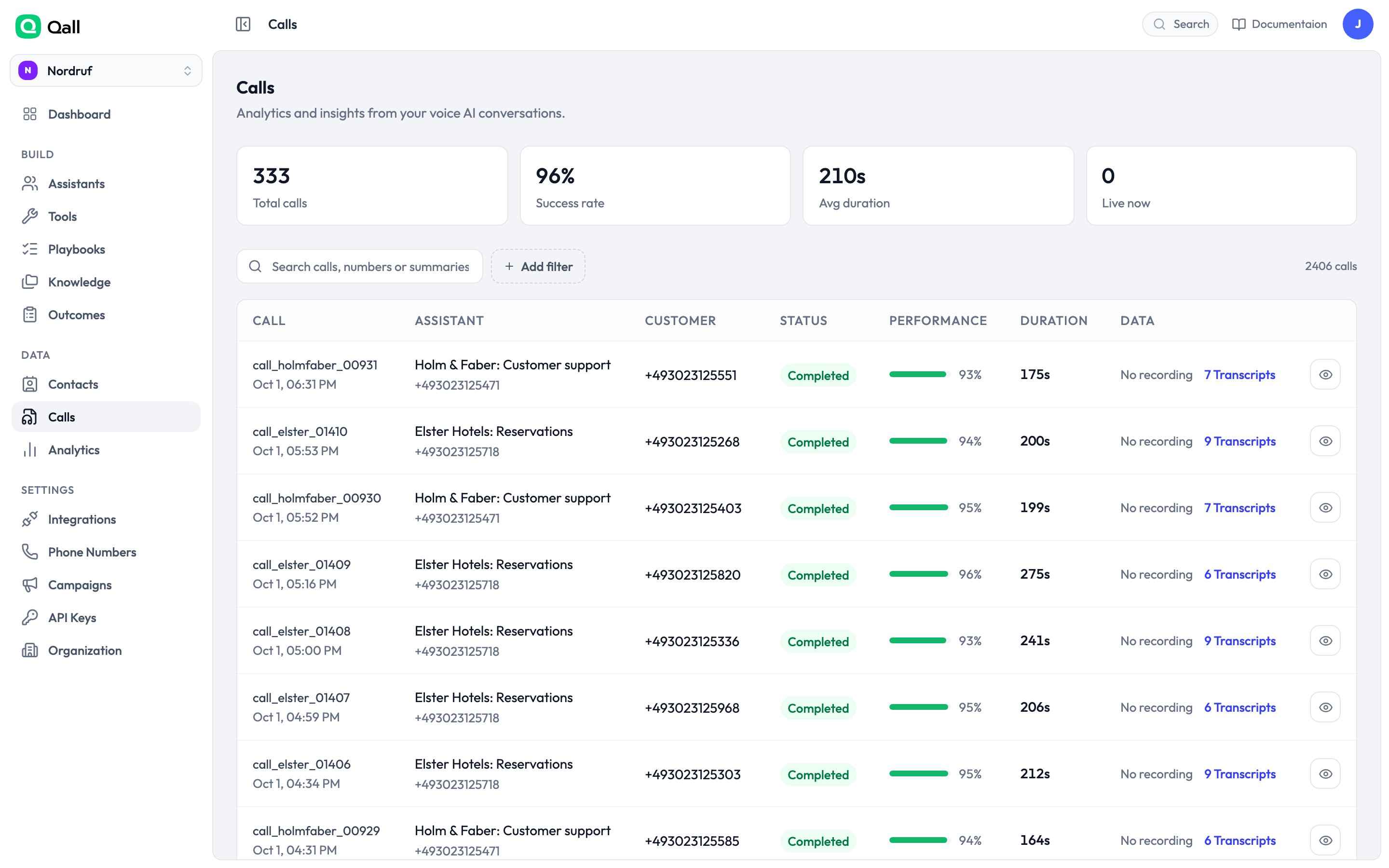
Task: Show call_holmfaber_00930 via eye button
Action: click(1325, 507)
